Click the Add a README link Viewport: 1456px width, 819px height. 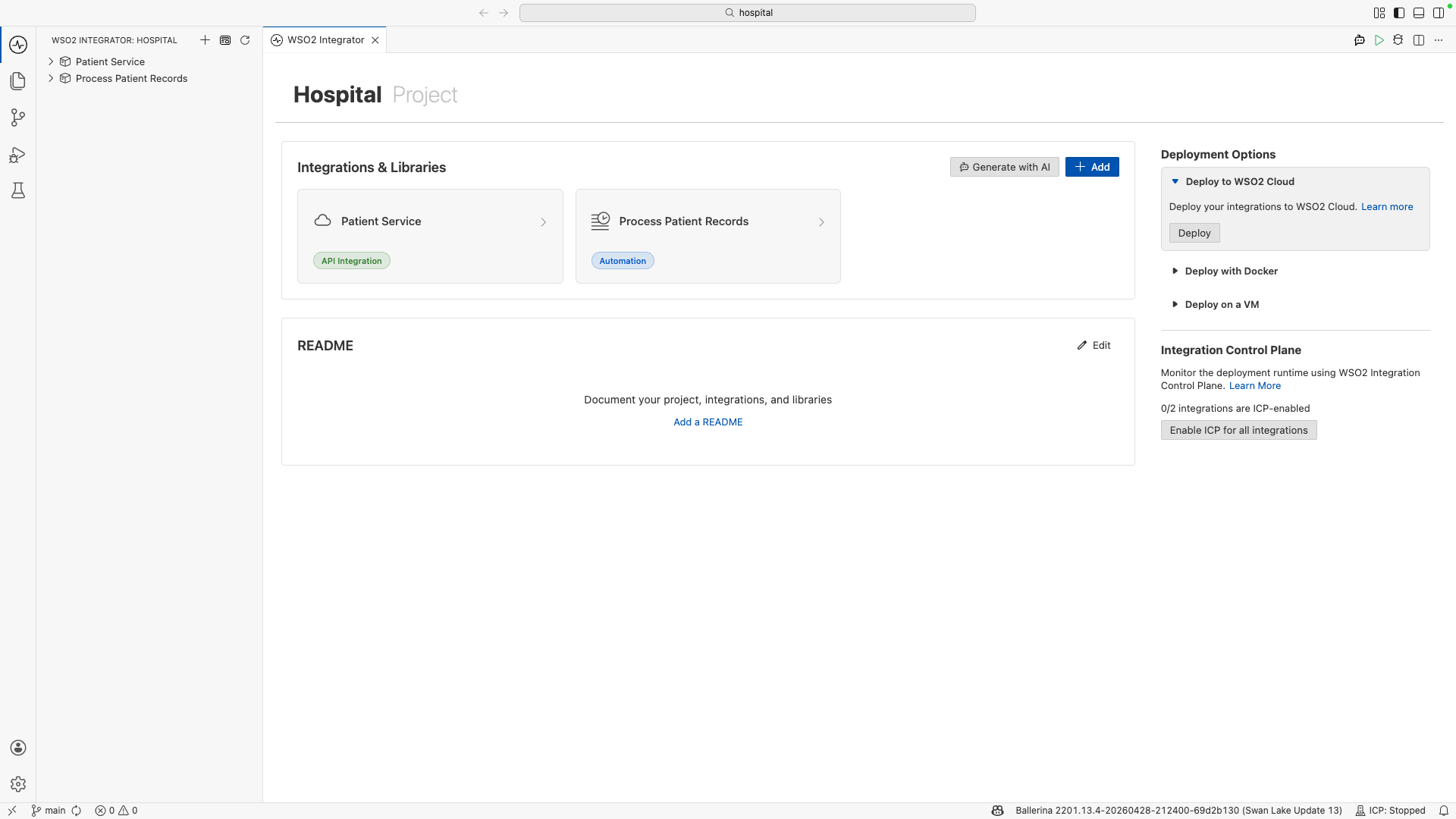[x=708, y=422]
